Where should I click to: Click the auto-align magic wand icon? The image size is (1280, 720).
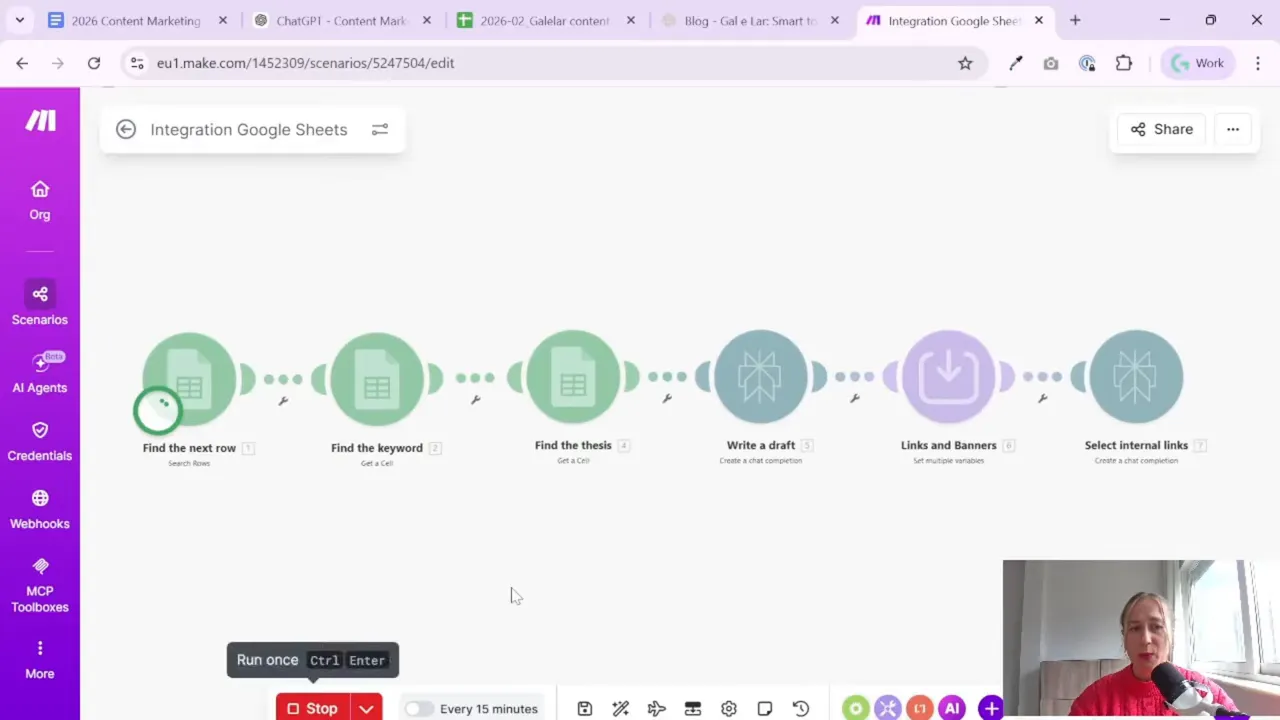click(x=621, y=709)
